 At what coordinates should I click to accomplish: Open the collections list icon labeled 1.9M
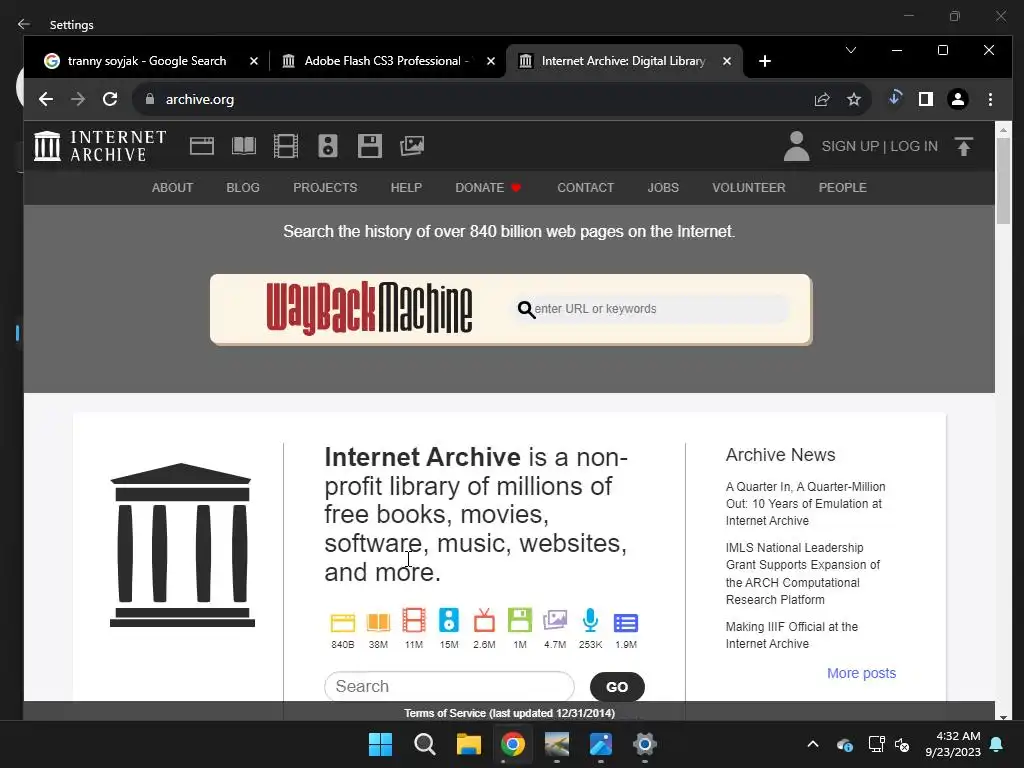(626, 623)
